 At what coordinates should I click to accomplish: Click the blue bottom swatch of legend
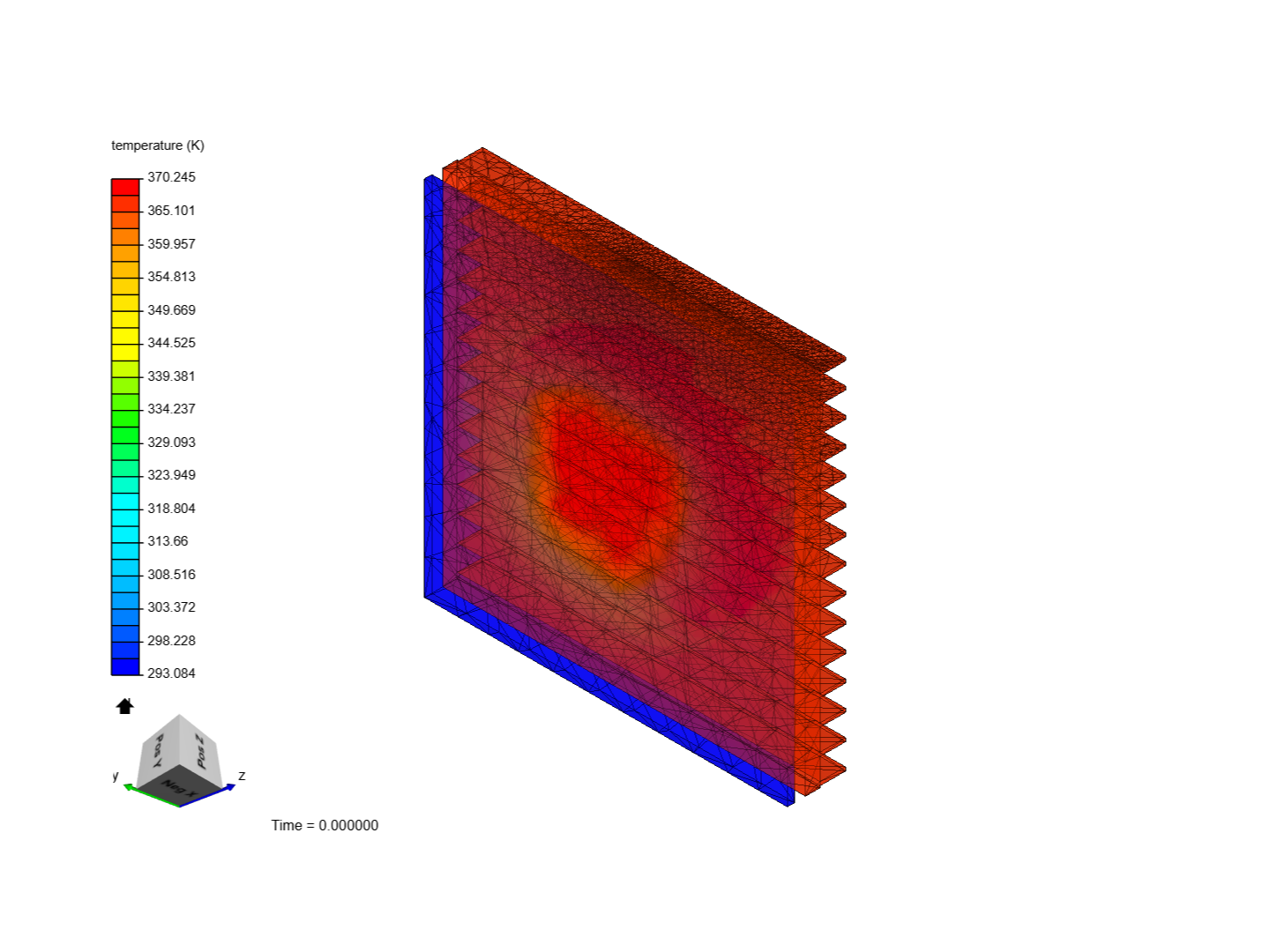click(125, 666)
